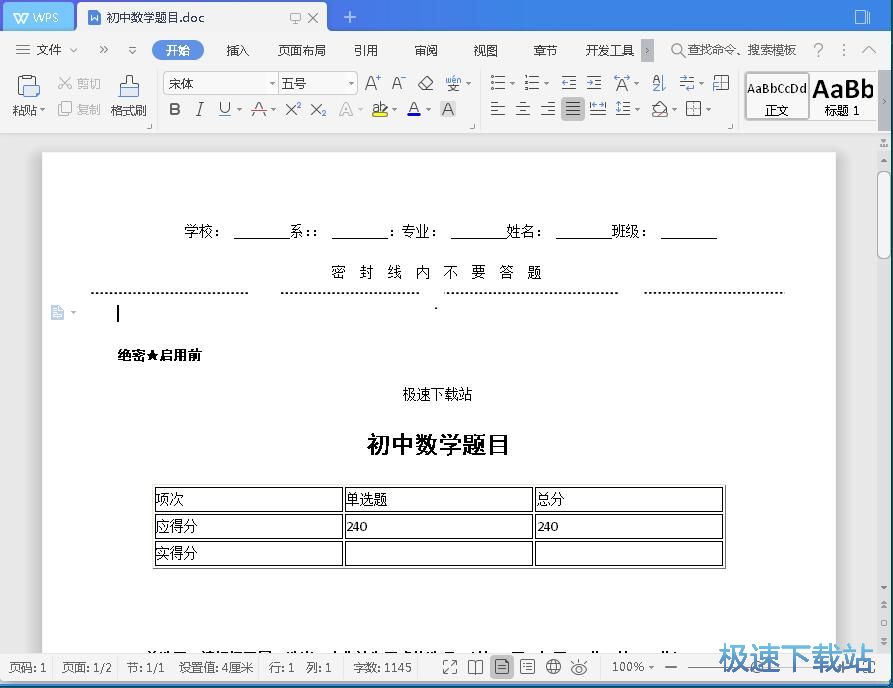Viewport: 893px width, 688px height.
Task: Expand the bullet style dropdown arrow
Action: tap(512, 84)
